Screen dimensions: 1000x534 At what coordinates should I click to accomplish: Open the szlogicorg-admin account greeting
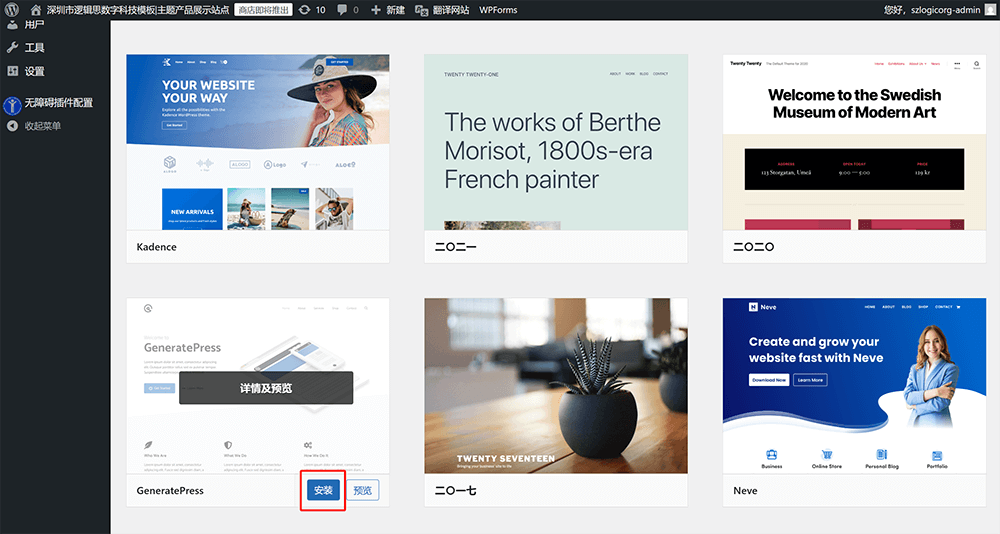(x=932, y=10)
